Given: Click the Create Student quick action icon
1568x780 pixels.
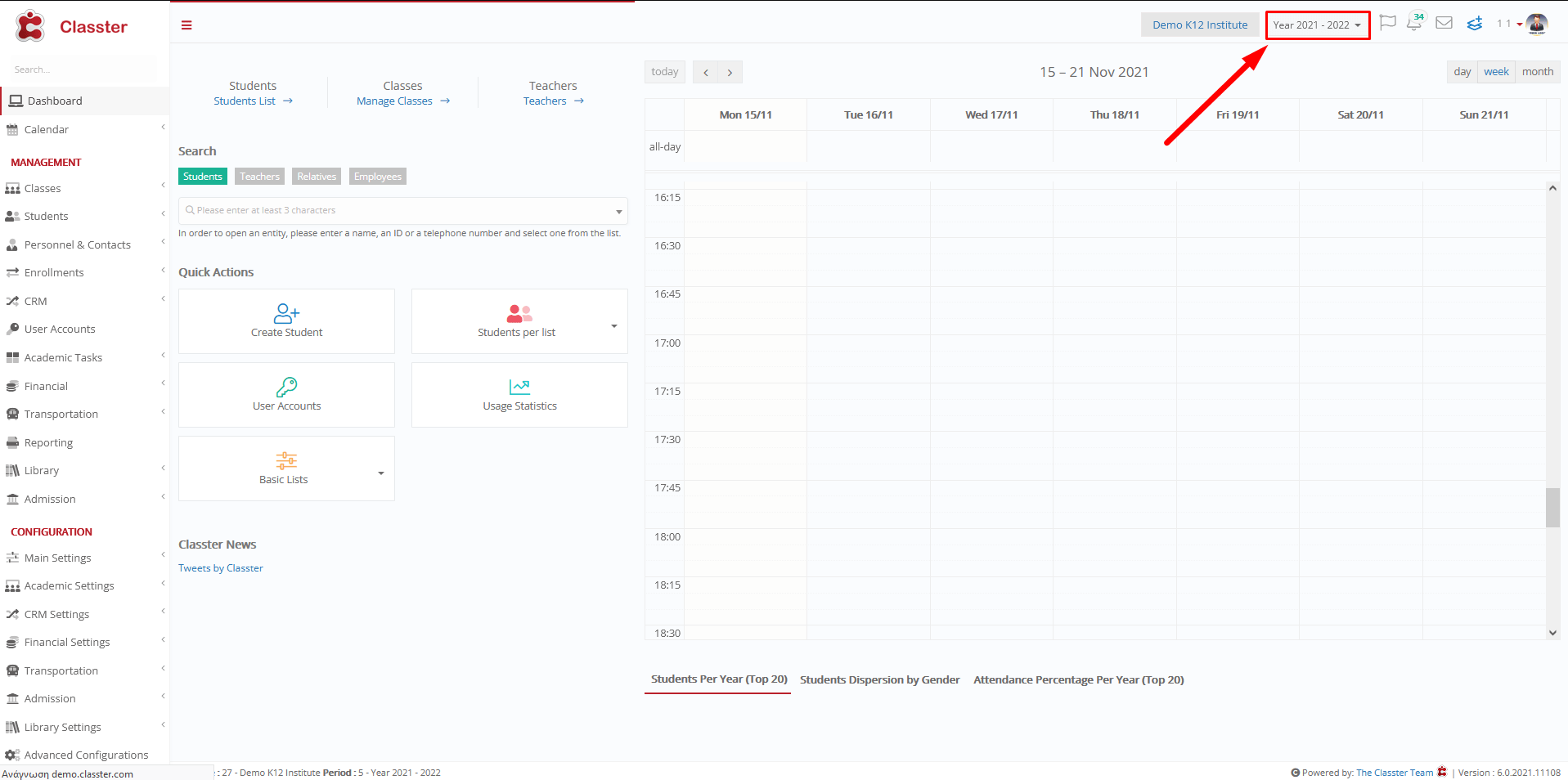Looking at the screenshot, I should pos(285,313).
